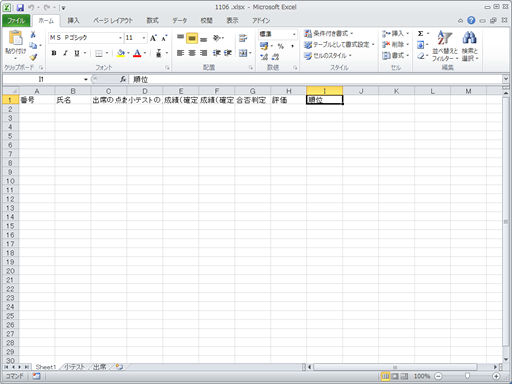Toggle middle vertical alignment
512x384 pixels.
click(x=192, y=38)
